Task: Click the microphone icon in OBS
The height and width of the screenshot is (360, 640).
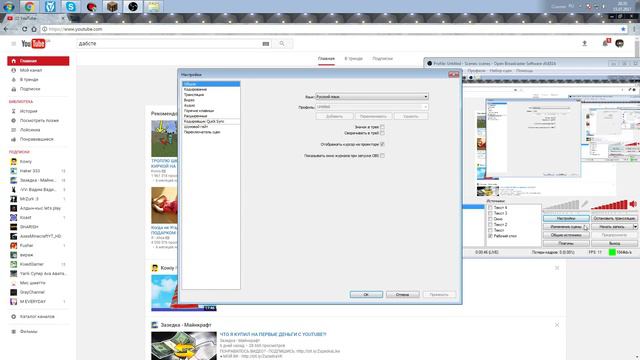Action: (x=585, y=204)
